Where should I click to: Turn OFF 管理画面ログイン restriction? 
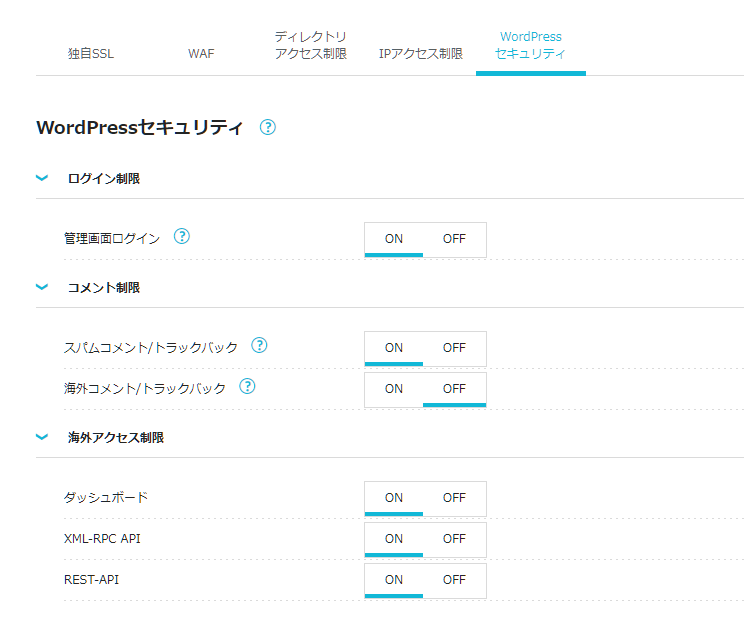(x=454, y=239)
